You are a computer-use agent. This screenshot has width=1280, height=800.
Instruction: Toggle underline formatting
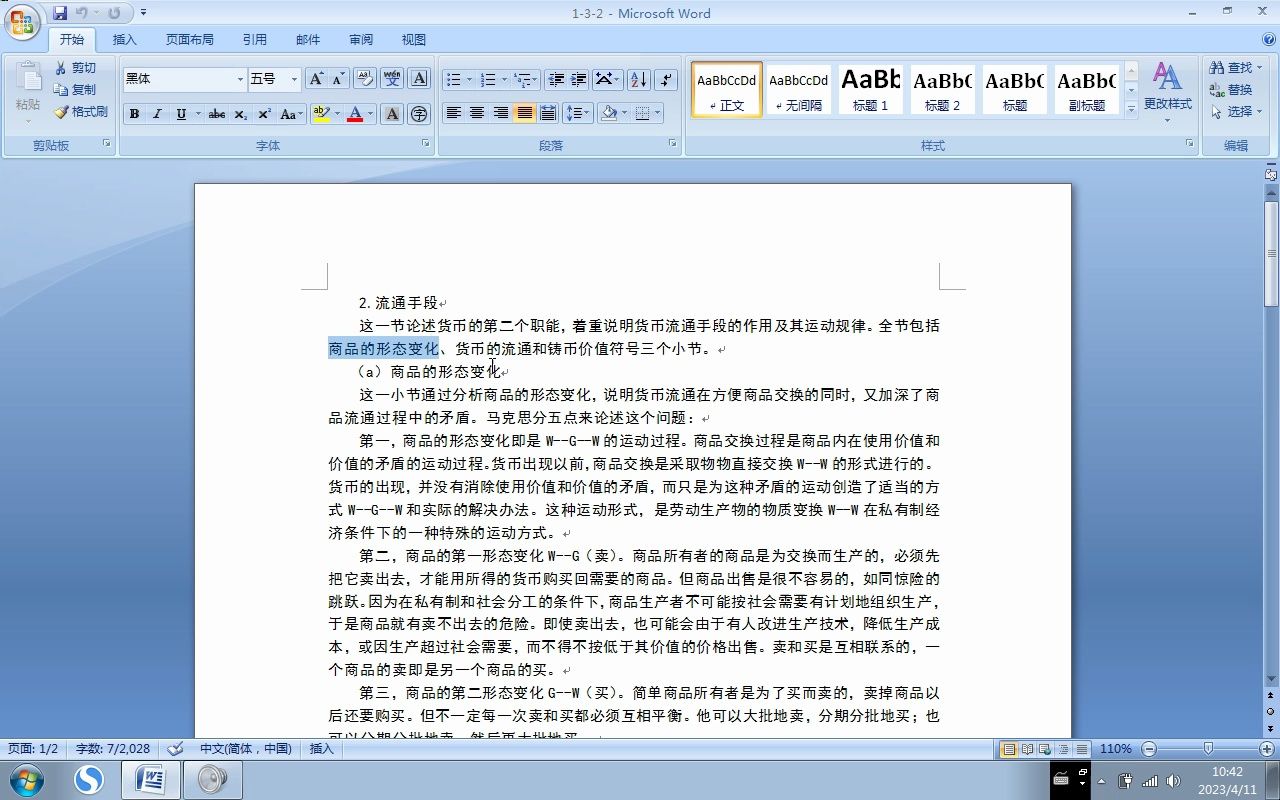(x=180, y=114)
